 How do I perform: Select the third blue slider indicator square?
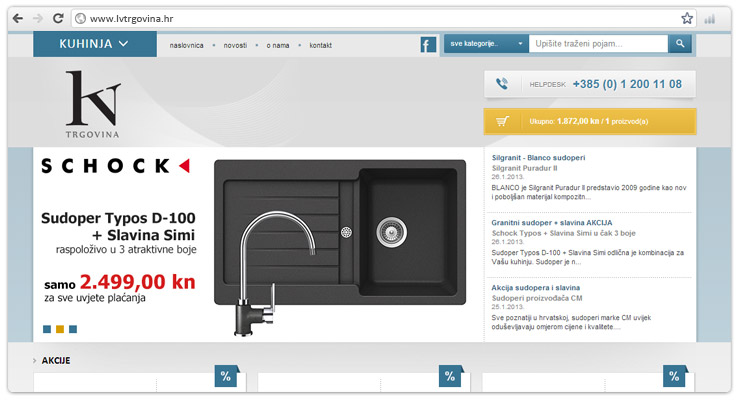pyautogui.click(x=73, y=329)
